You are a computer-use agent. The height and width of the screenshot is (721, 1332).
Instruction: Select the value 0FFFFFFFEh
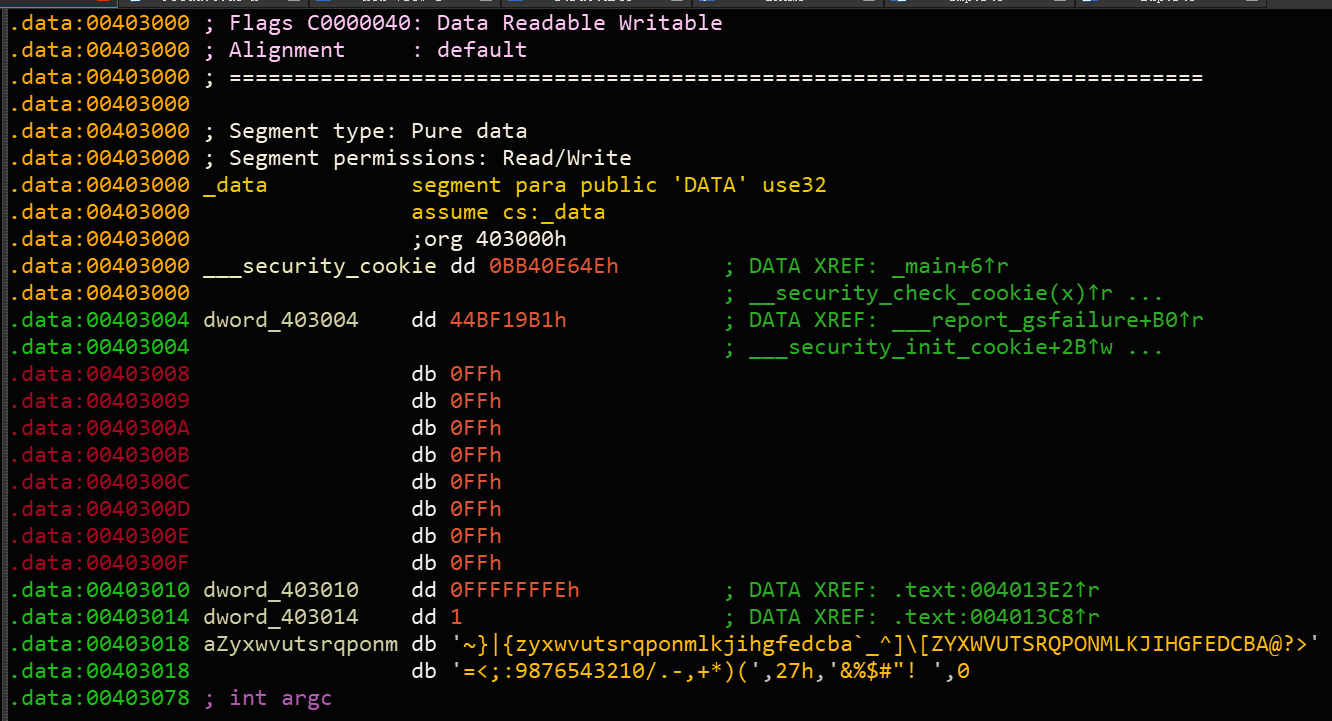pos(515,590)
